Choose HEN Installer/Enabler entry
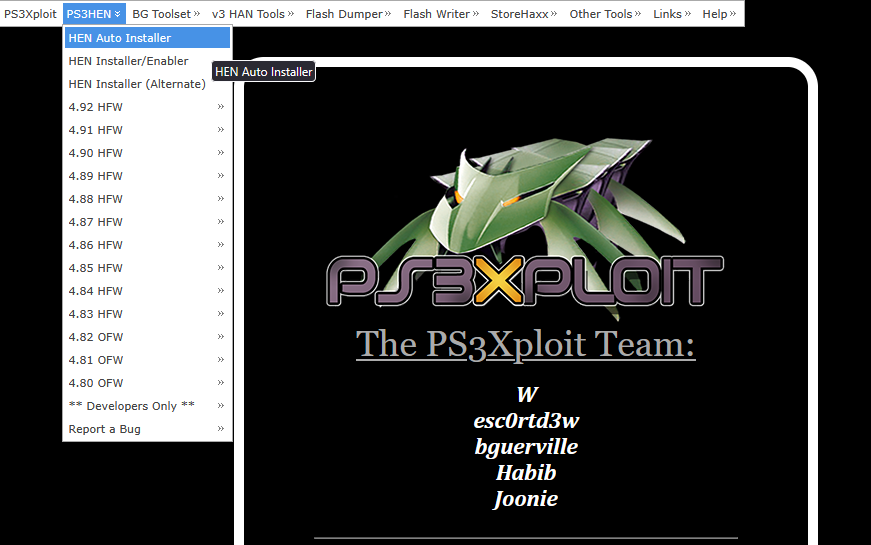871x545 pixels. (x=147, y=61)
